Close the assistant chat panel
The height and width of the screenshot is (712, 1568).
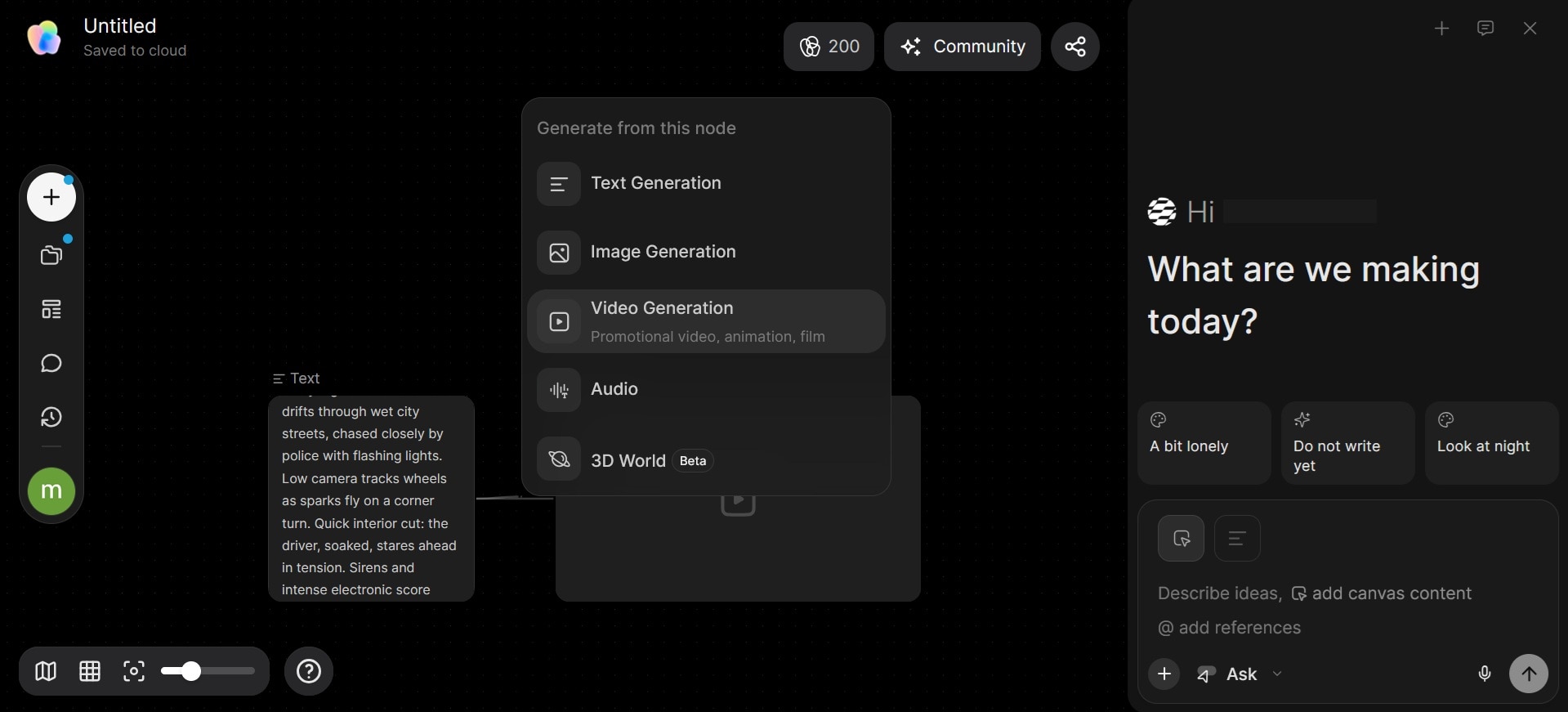pos(1530,29)
